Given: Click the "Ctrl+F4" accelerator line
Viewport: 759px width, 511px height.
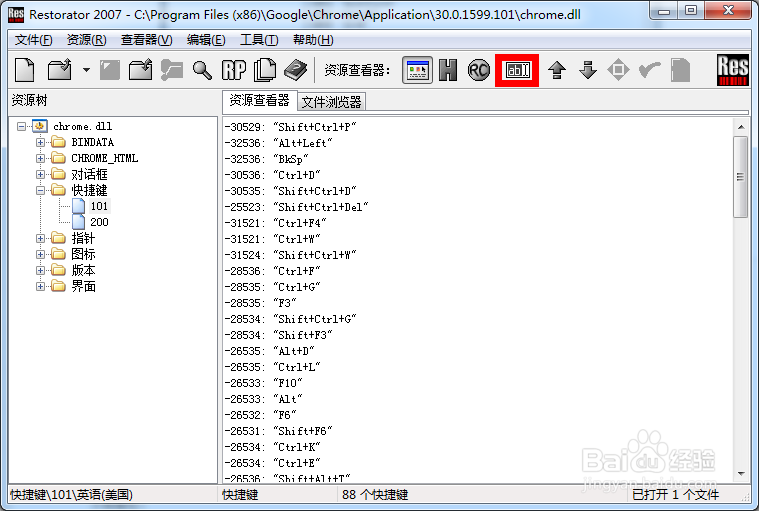Looking at the screenshot, I should (x=275, y=223).
